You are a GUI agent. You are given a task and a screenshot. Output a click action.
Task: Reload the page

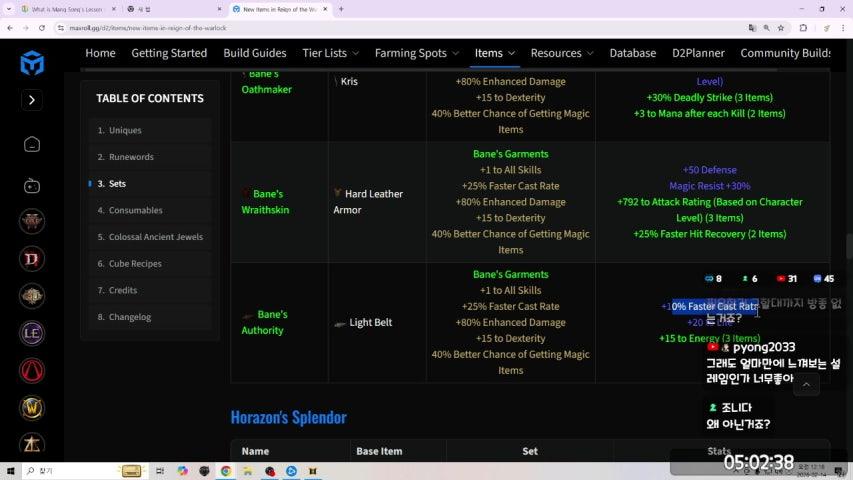click(x=42, y=28)
